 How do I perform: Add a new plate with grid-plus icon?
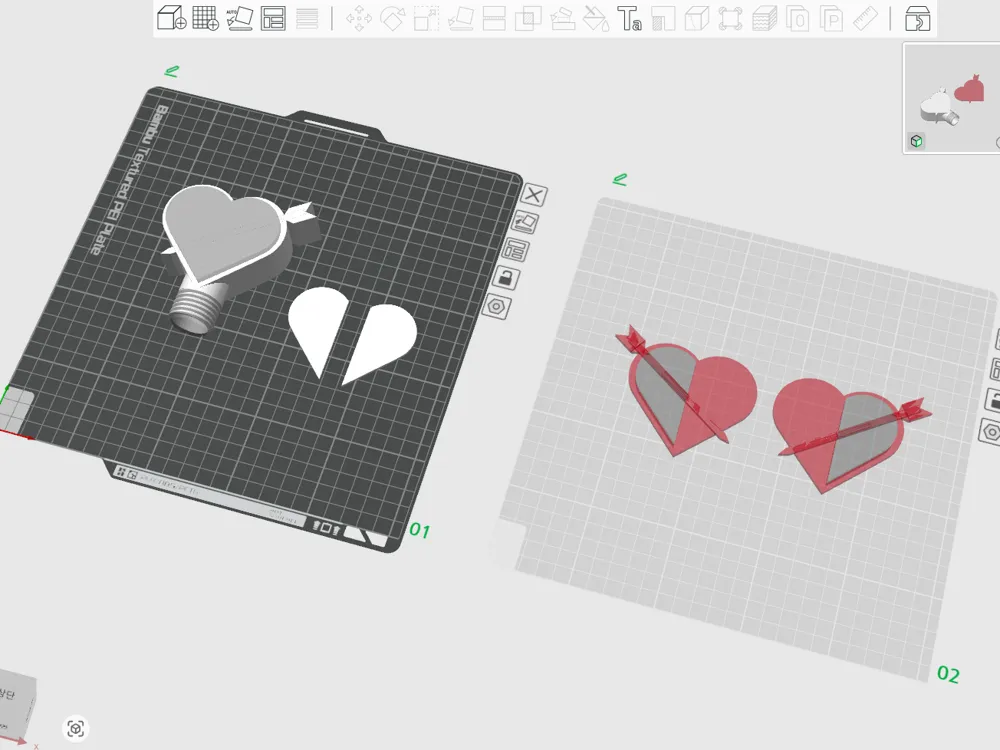click(x=206, y=18)
